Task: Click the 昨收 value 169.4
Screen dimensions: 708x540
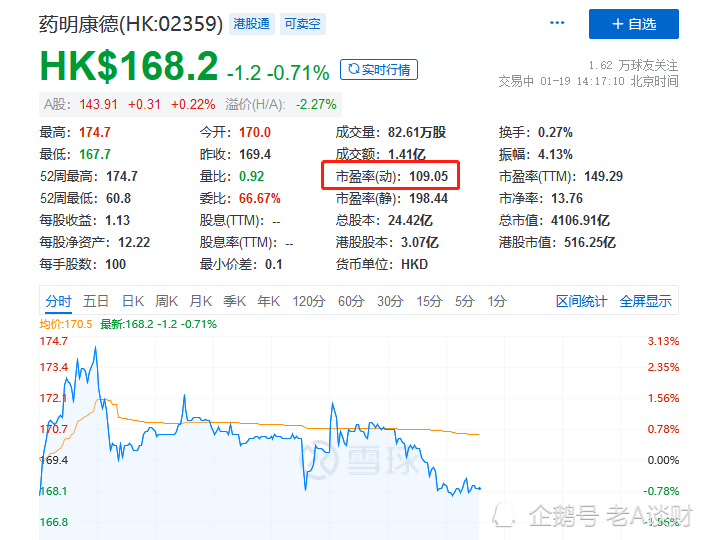Action: click(255, 154)
